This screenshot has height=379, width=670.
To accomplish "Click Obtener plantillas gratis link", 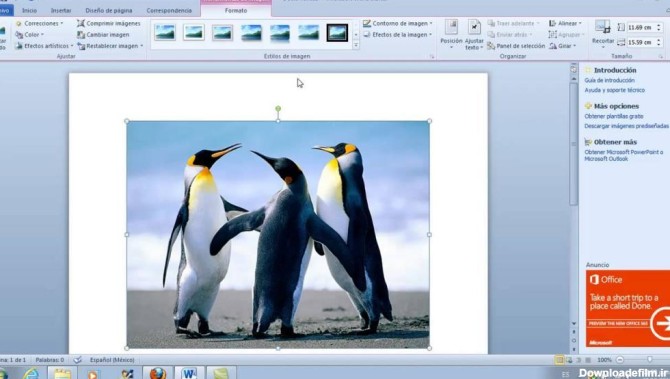I will (x=614, y=116).
